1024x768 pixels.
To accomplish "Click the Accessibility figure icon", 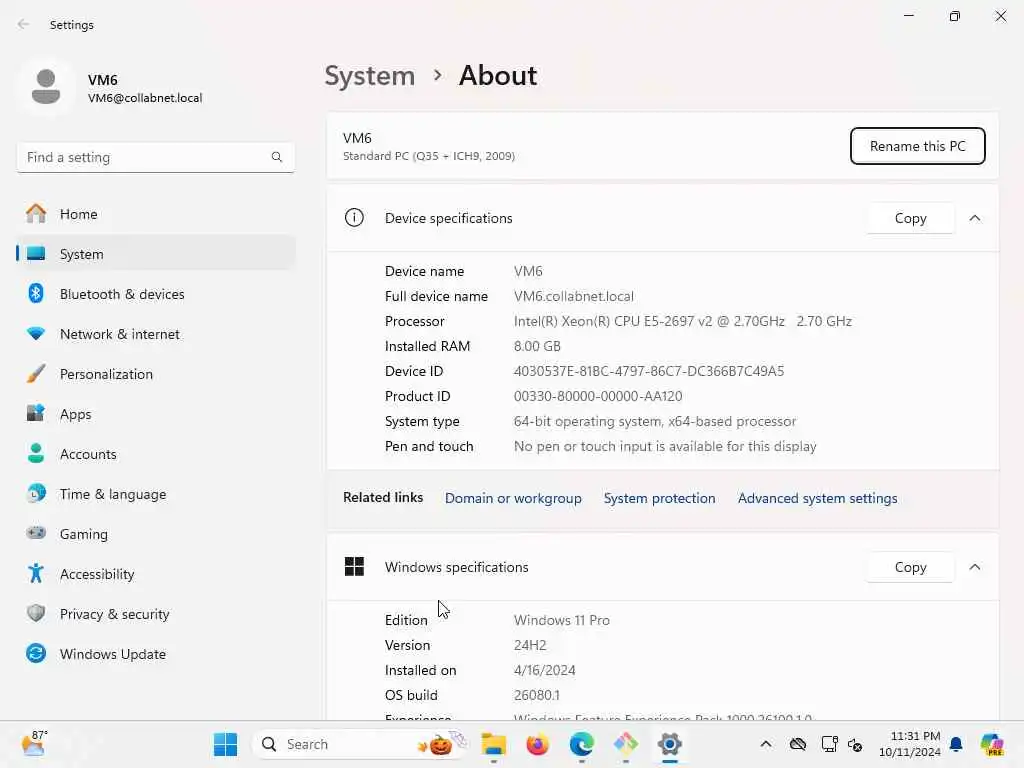I will [36, 573].
